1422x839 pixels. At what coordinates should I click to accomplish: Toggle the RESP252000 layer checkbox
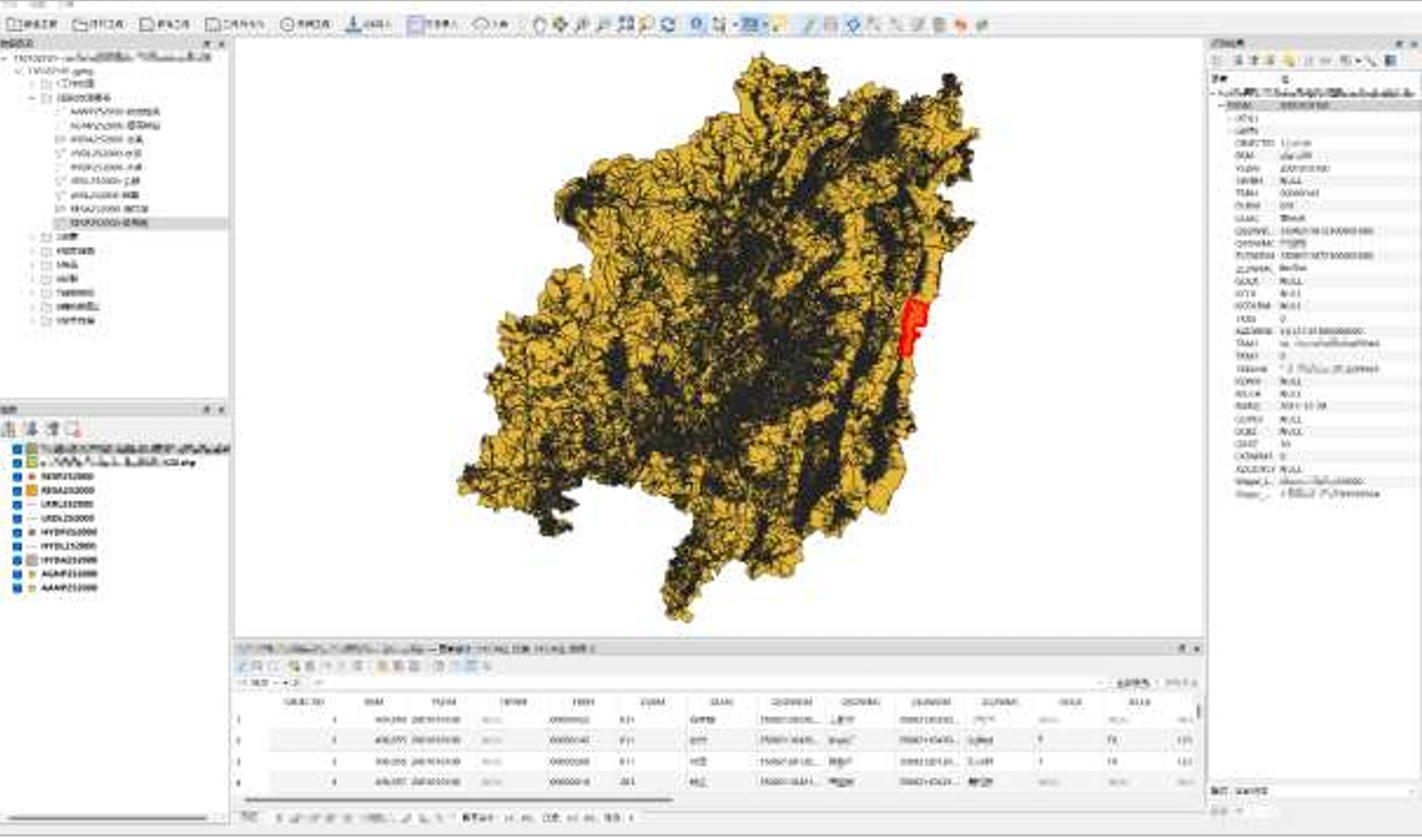click(16, 477)
